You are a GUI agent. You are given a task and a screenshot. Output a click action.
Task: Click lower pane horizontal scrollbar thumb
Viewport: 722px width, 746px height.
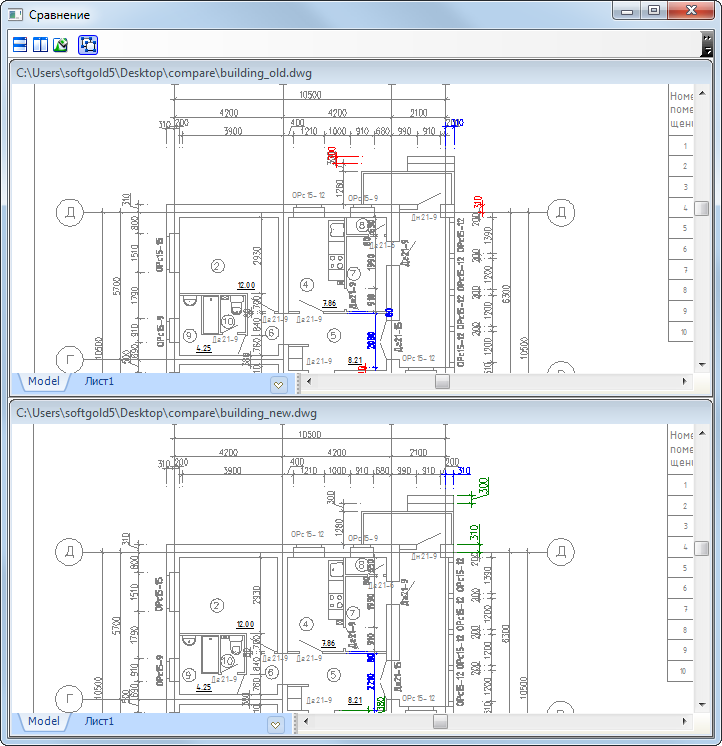tap(441, 721)
